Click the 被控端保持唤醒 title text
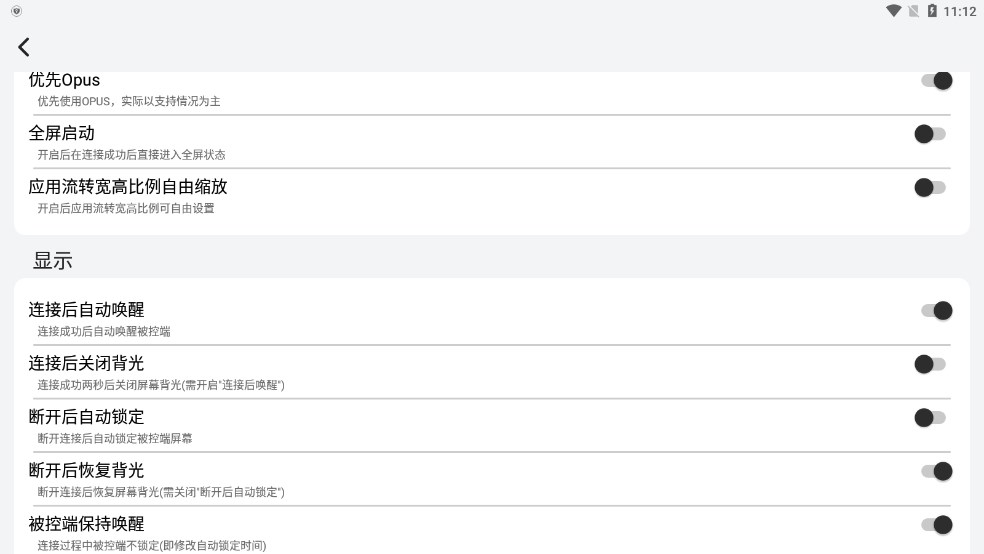The image size is (984, 554). coord(86,523)
